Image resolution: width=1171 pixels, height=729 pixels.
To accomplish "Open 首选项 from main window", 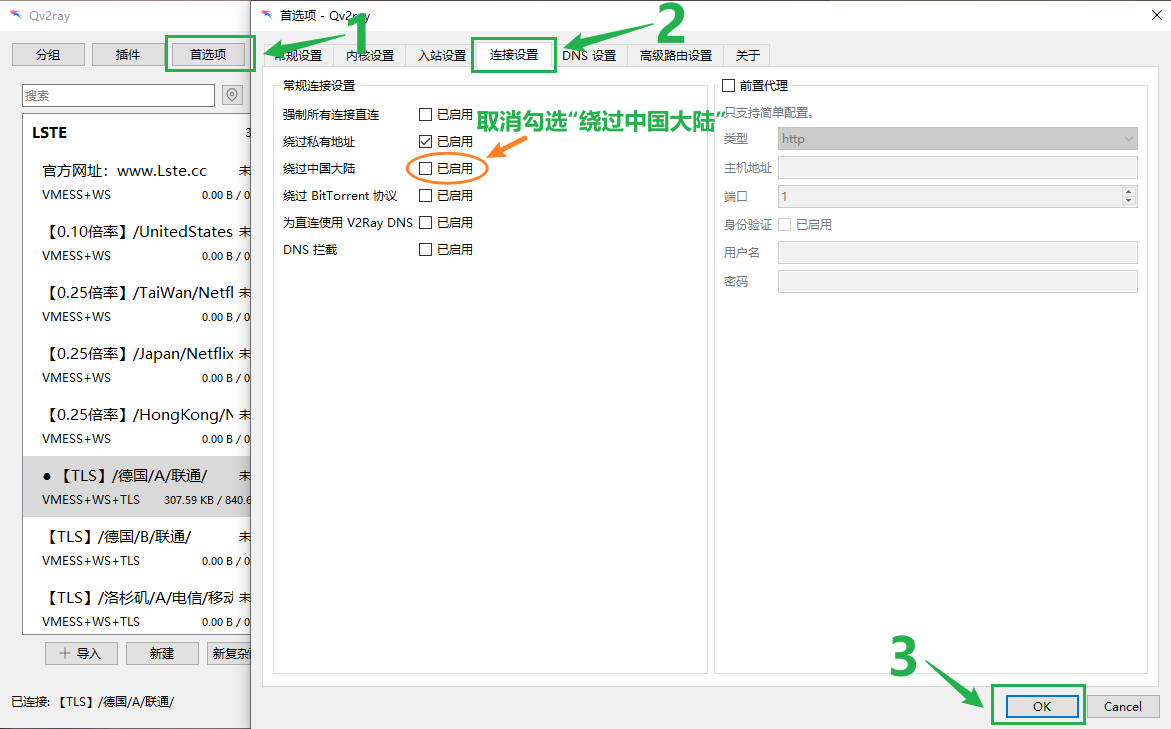I will (x=208, y=54).
